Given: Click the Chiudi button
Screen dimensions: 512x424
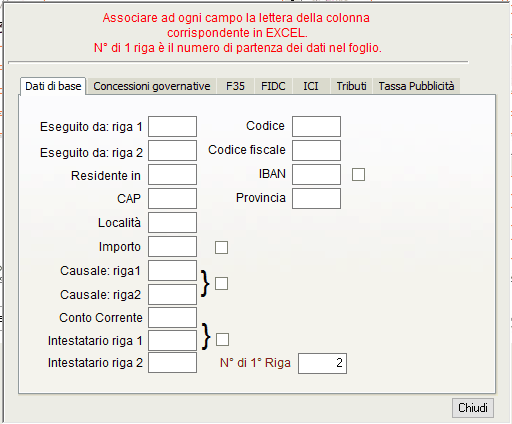Looking at the screenshot, I should 473,408.
